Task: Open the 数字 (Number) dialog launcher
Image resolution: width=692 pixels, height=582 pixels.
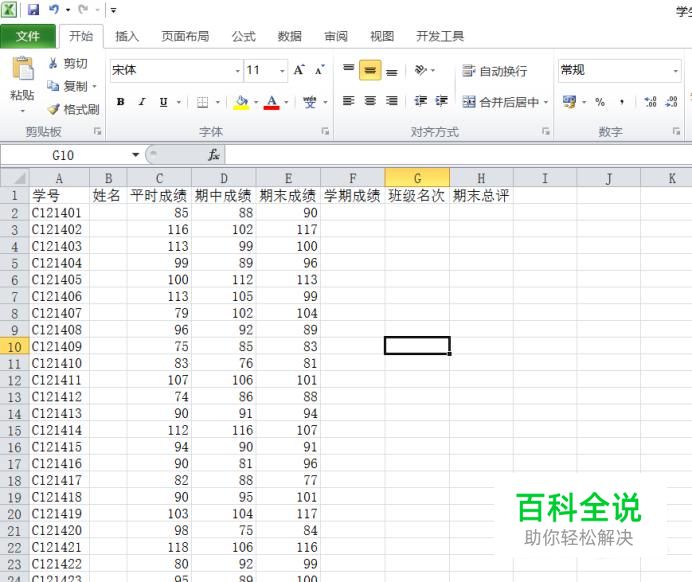Action: coord(676,131)
